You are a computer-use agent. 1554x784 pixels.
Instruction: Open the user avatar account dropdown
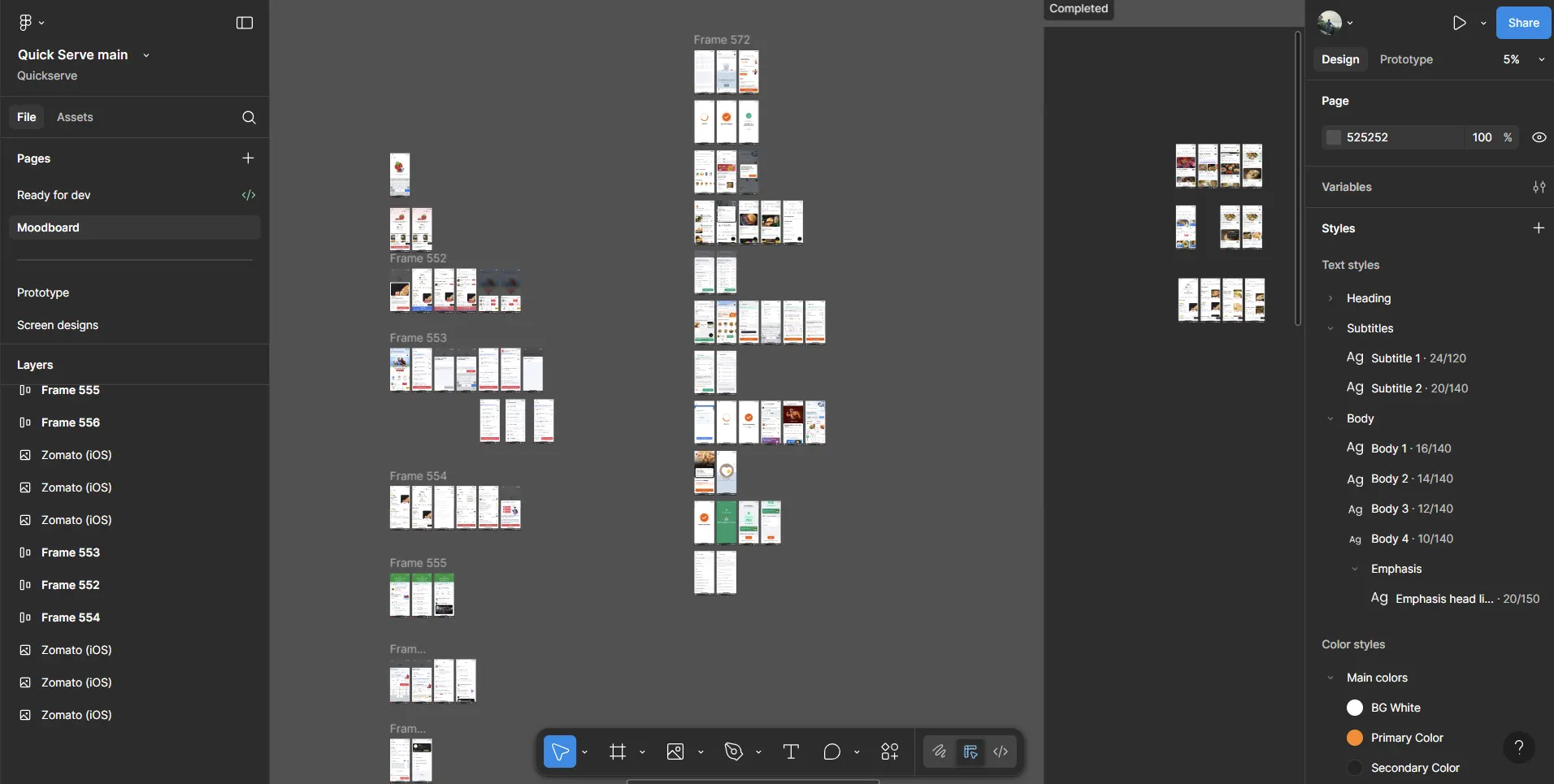point(1335,23)
